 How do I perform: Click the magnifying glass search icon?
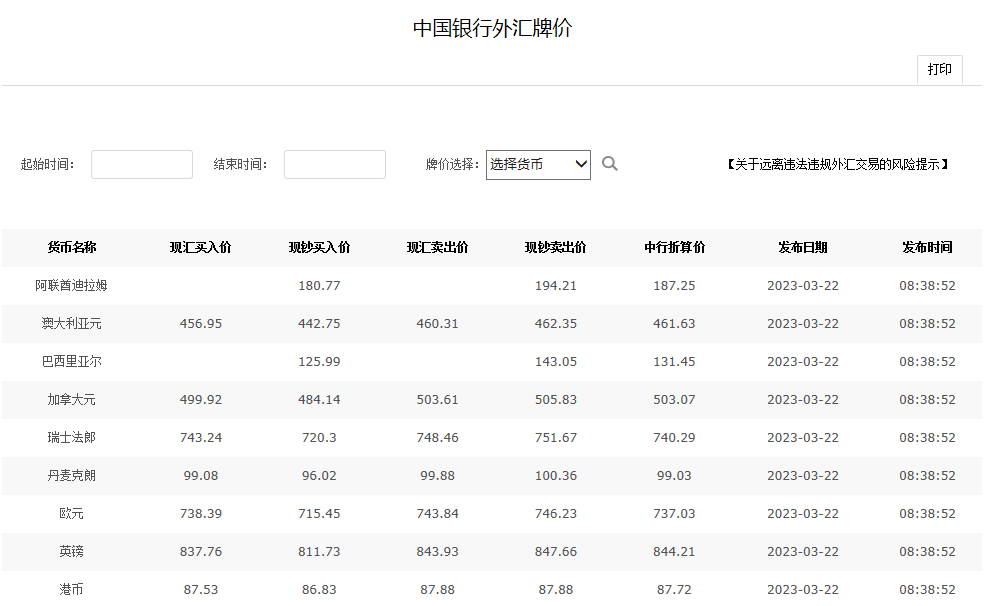point(610,164)
